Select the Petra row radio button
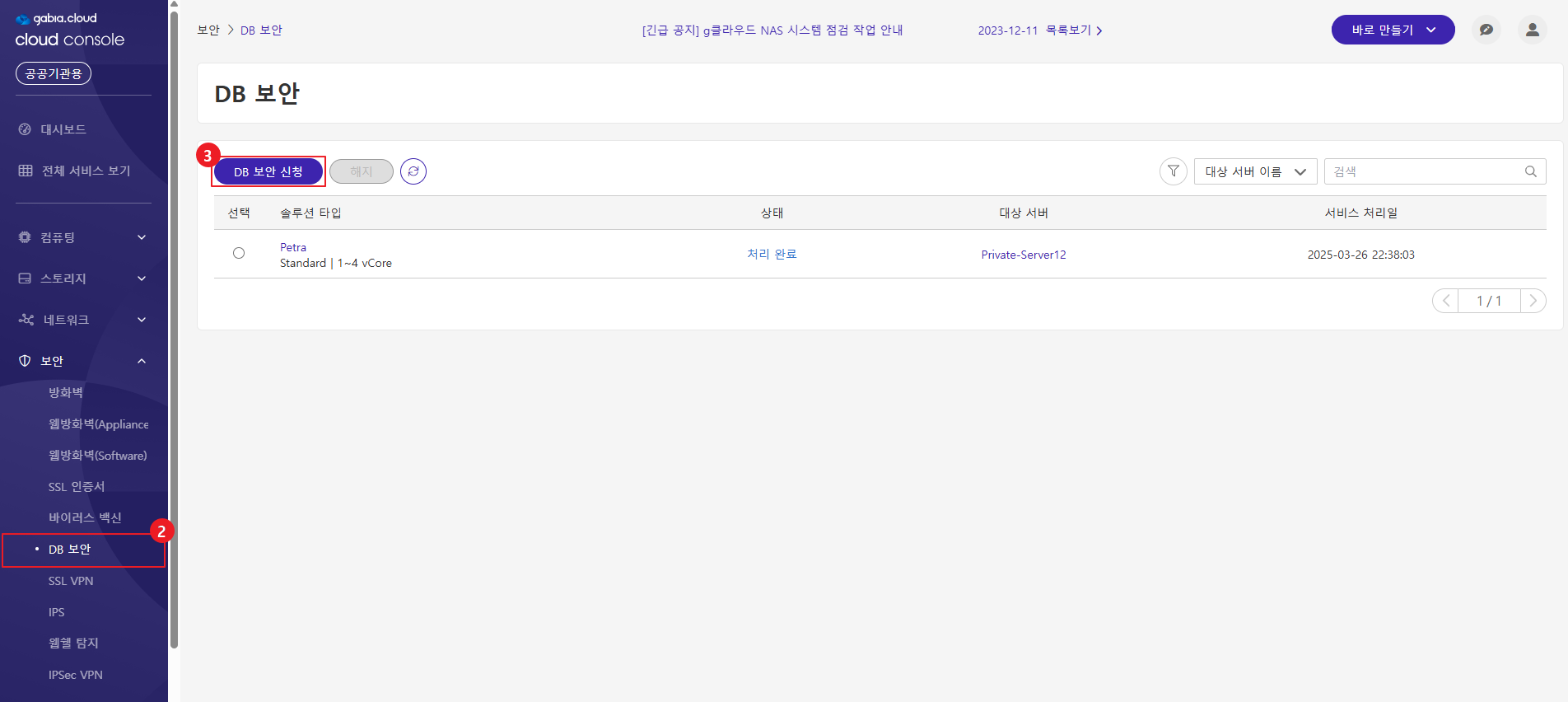This screenshot has width=1568, height=702. point(239,253)
